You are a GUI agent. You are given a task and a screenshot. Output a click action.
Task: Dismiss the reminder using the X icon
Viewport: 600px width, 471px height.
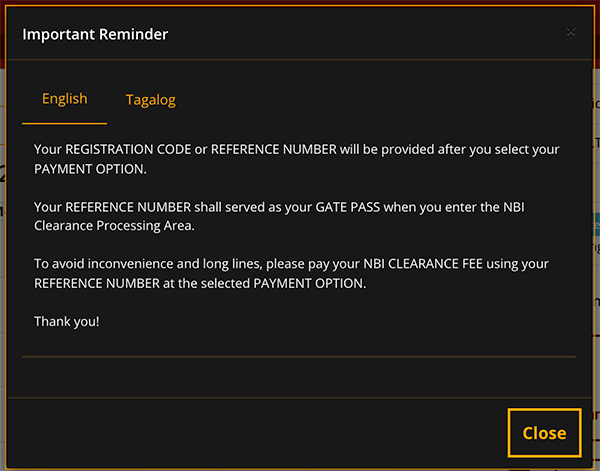571,32
